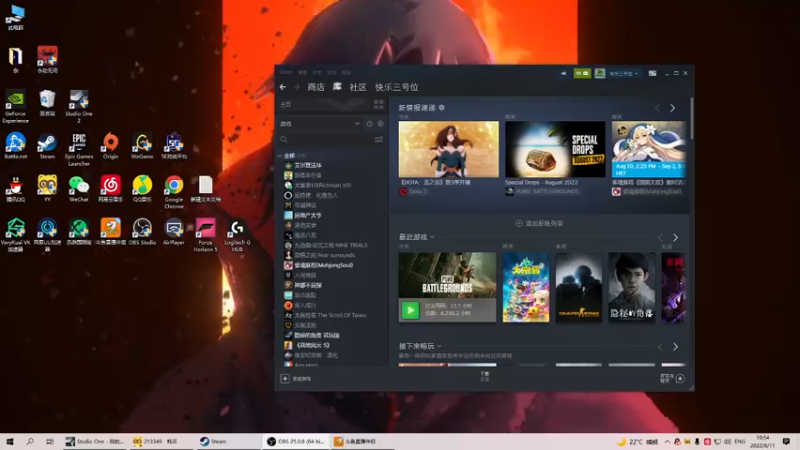Open news settings gear next to 新情报速递

coord(442,108)
